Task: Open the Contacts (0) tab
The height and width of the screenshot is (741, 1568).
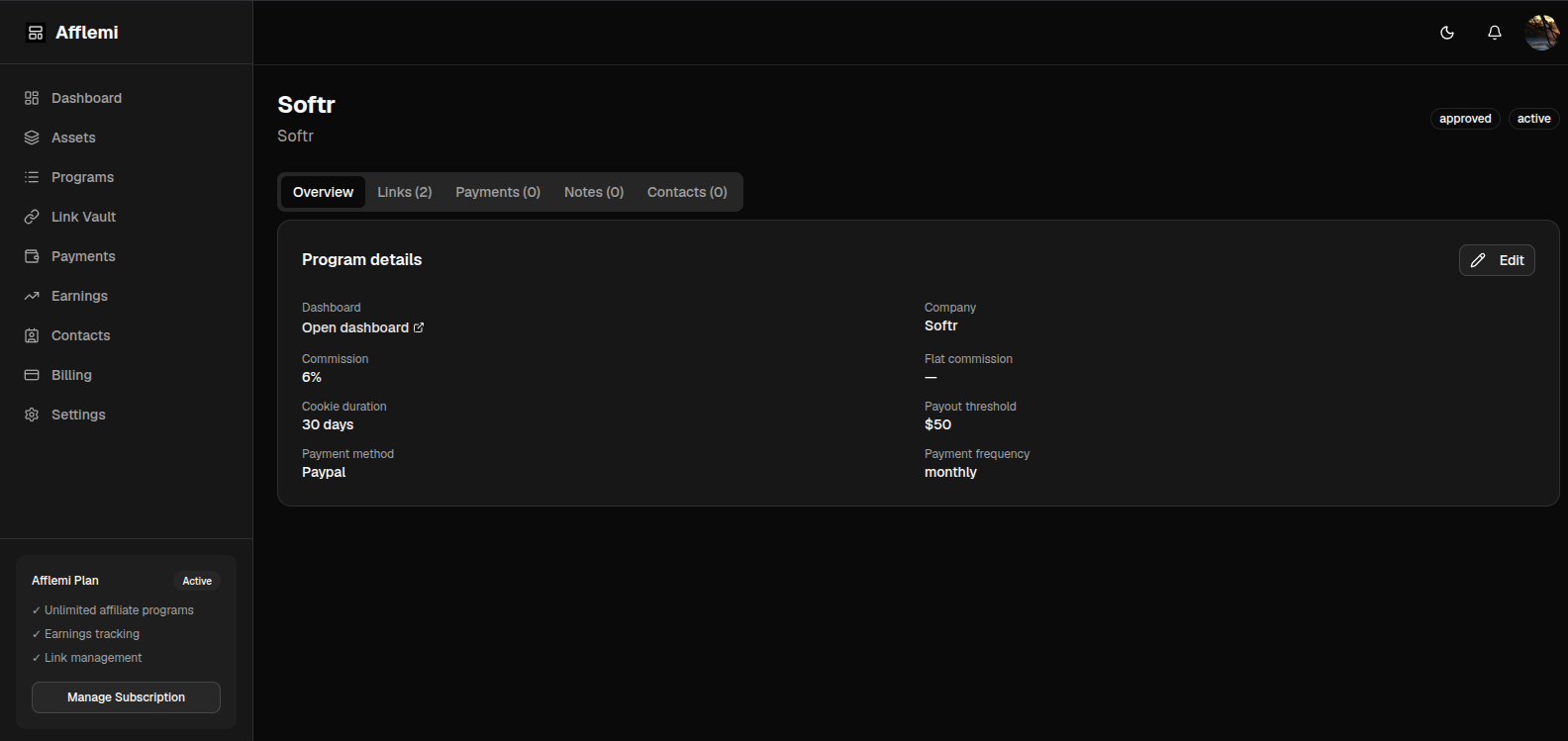Action: click(x=687, y=192)
